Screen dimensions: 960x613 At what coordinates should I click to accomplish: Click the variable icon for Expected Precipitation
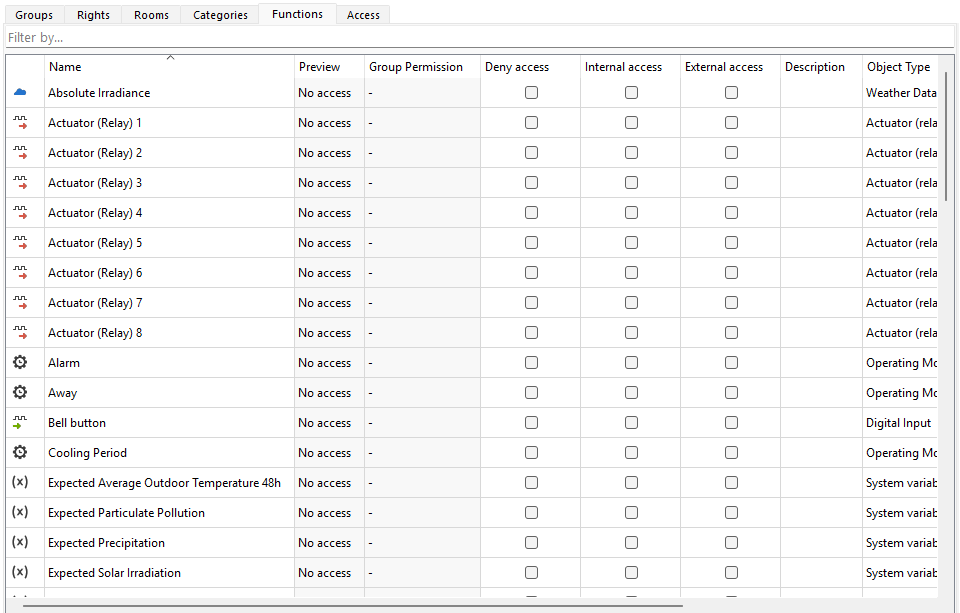(x=20, y=543)
